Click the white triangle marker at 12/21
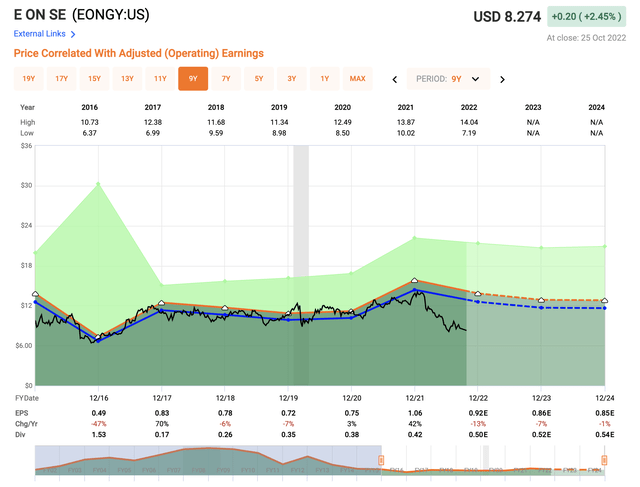Screen dimensions: 640x487 click(415, 281)
